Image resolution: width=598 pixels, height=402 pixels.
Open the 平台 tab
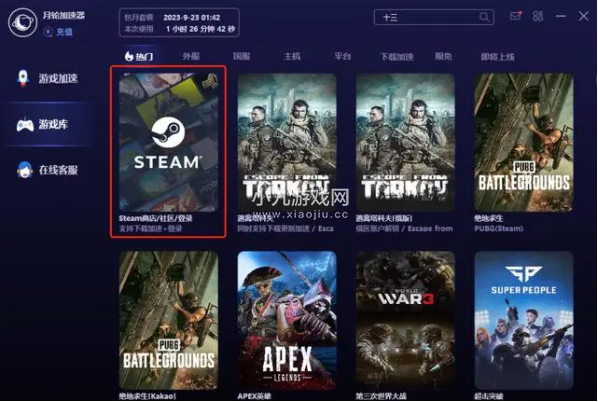click(x=342, y=56)
